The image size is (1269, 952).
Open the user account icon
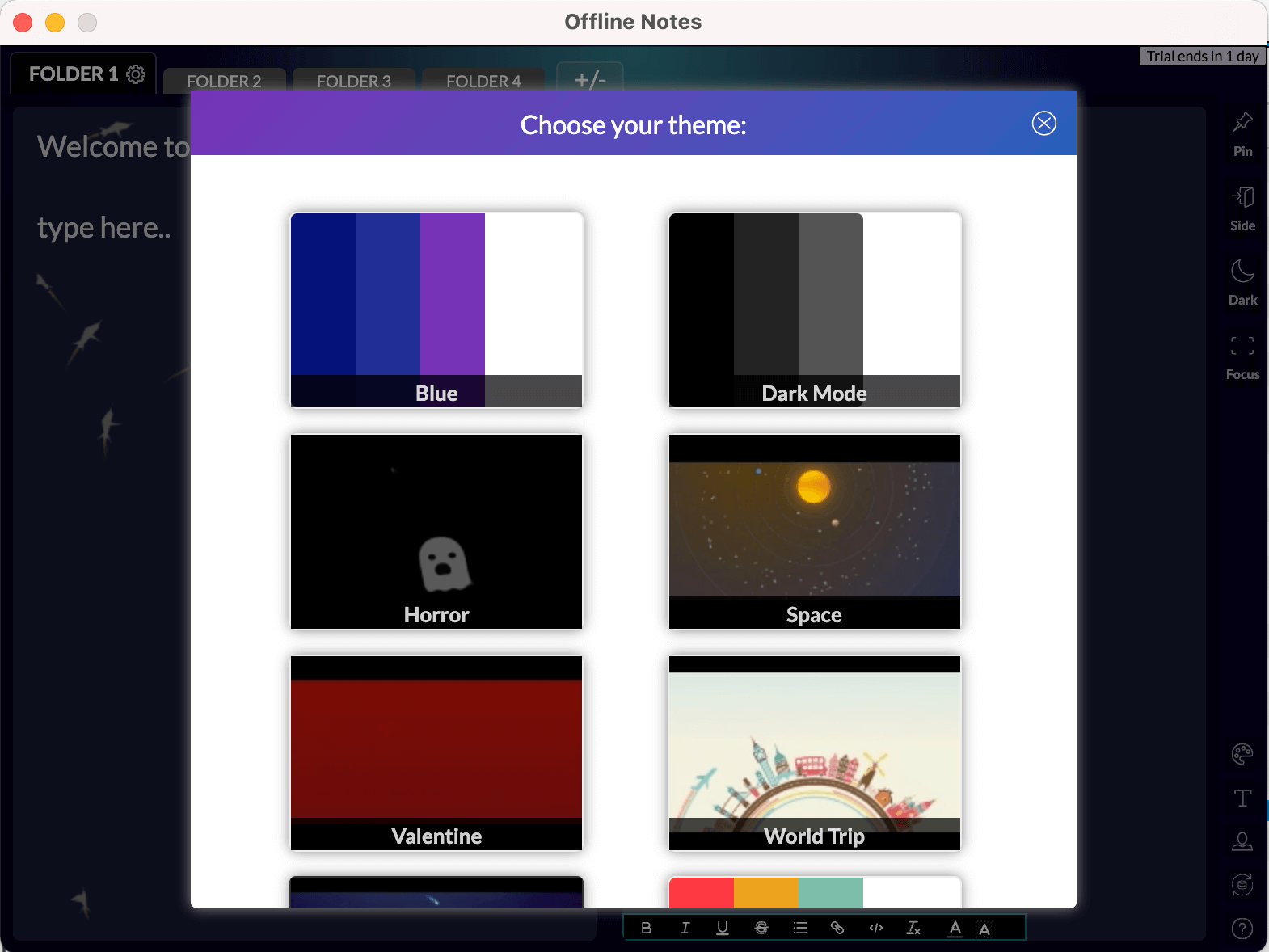coord(1242,842)
